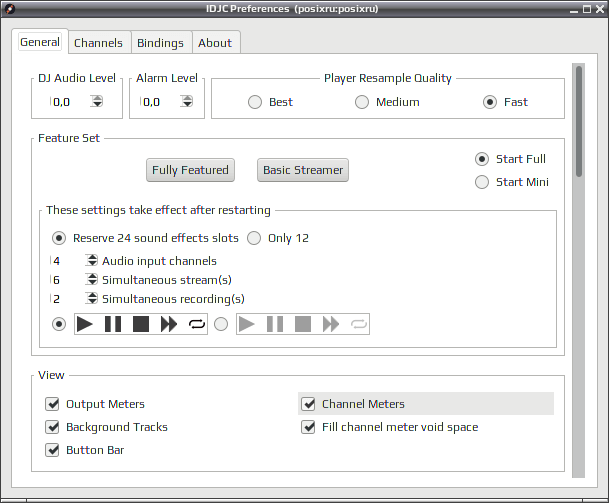The height and width of the screenshot is (503, 609).
Task: Click the greyed pause icon in the second button set
Action: coord(275,324)
